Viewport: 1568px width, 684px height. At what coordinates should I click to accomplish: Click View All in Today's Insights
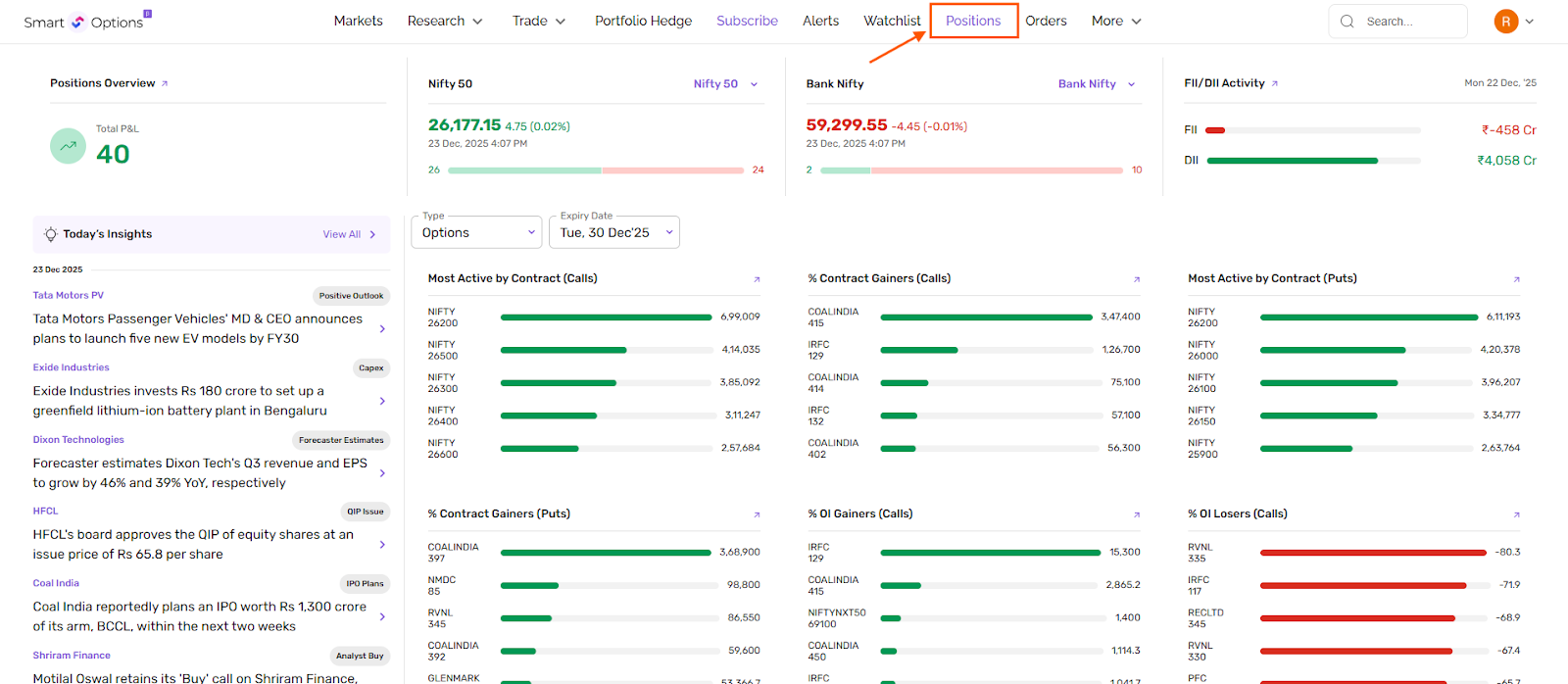coord(342,234)
